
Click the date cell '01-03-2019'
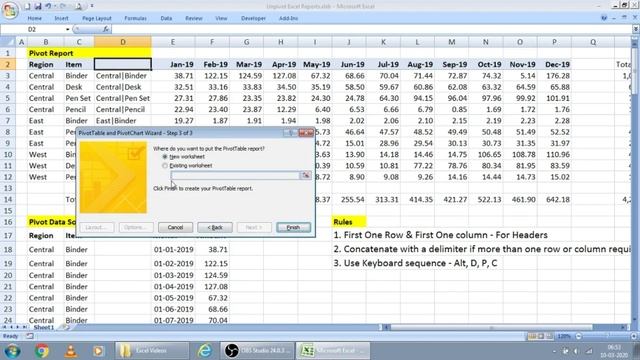coord(173,276)
